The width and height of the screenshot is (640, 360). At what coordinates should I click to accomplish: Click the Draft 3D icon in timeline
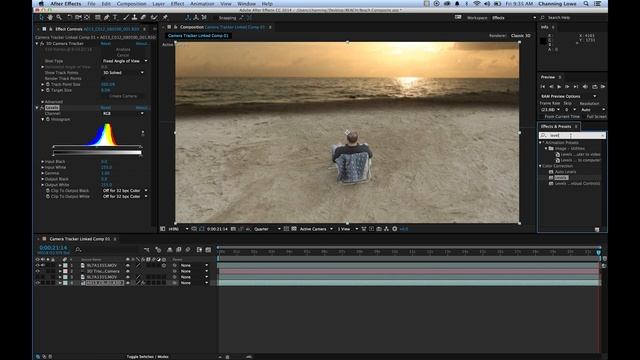pos(158,249)
